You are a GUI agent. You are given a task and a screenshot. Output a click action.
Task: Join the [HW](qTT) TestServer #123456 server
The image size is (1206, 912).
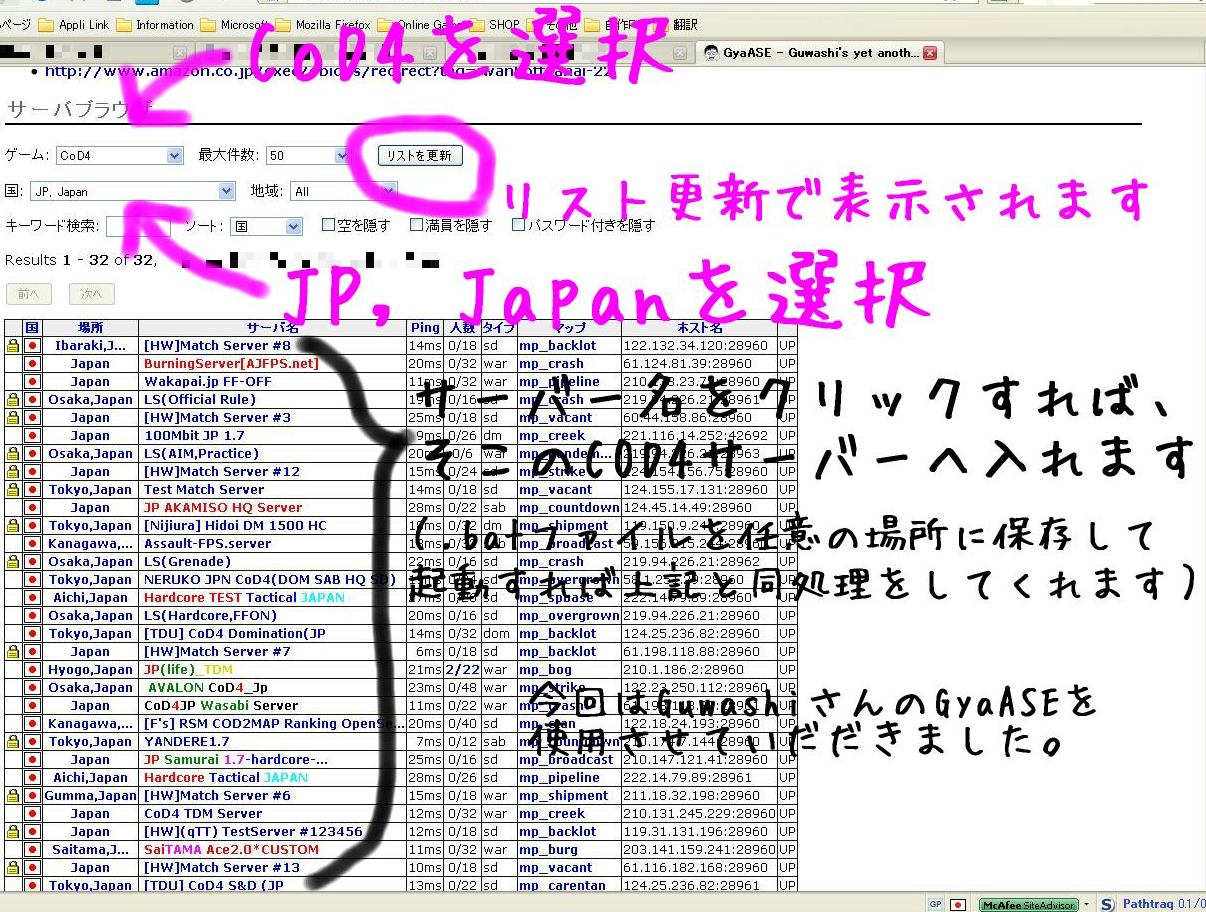click(253, 832)
